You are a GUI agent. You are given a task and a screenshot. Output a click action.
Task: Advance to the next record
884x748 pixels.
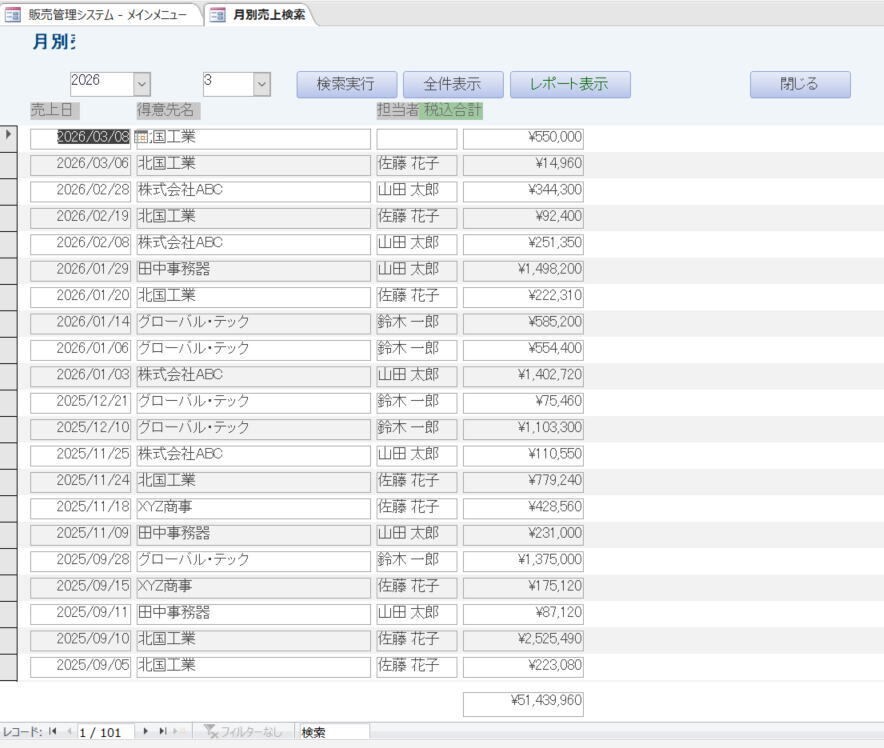coord(145,731)
